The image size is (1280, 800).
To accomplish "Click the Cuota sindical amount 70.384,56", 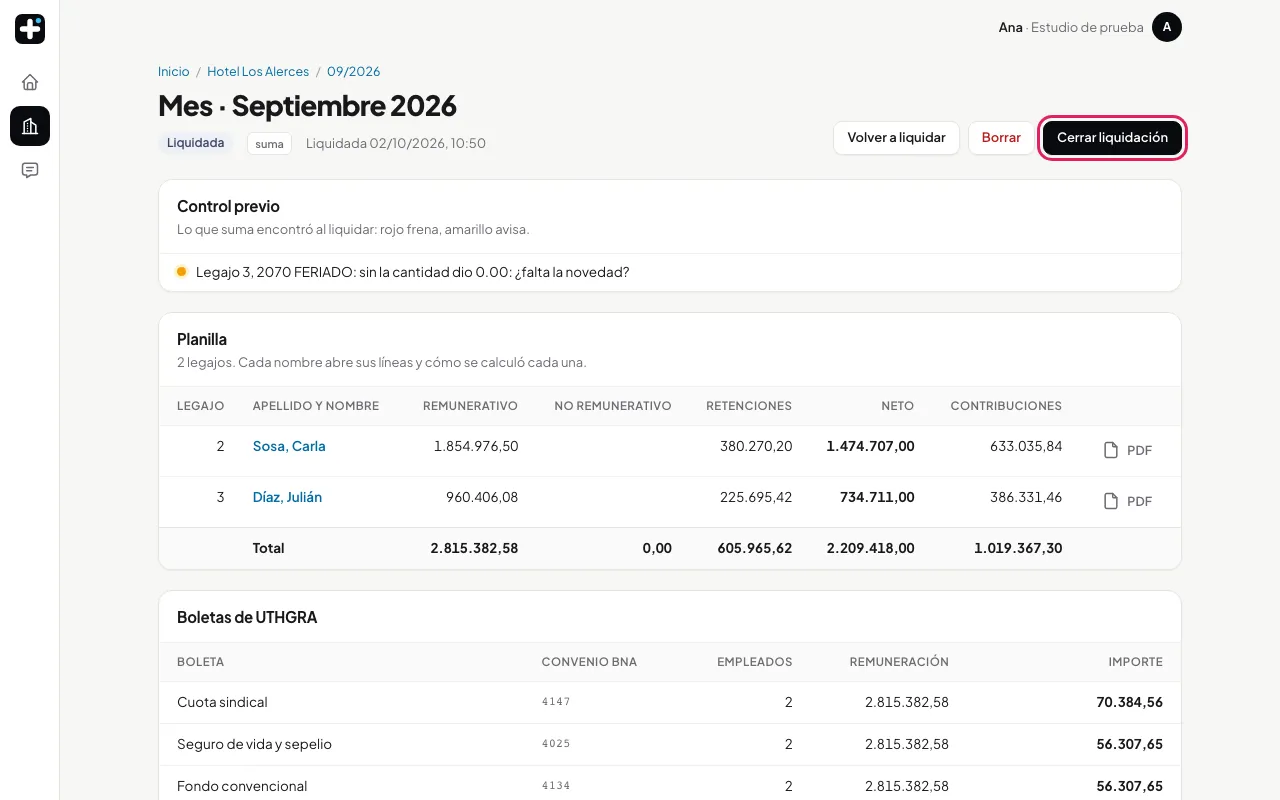I will pyautogui.click(x=1129, y=702).
